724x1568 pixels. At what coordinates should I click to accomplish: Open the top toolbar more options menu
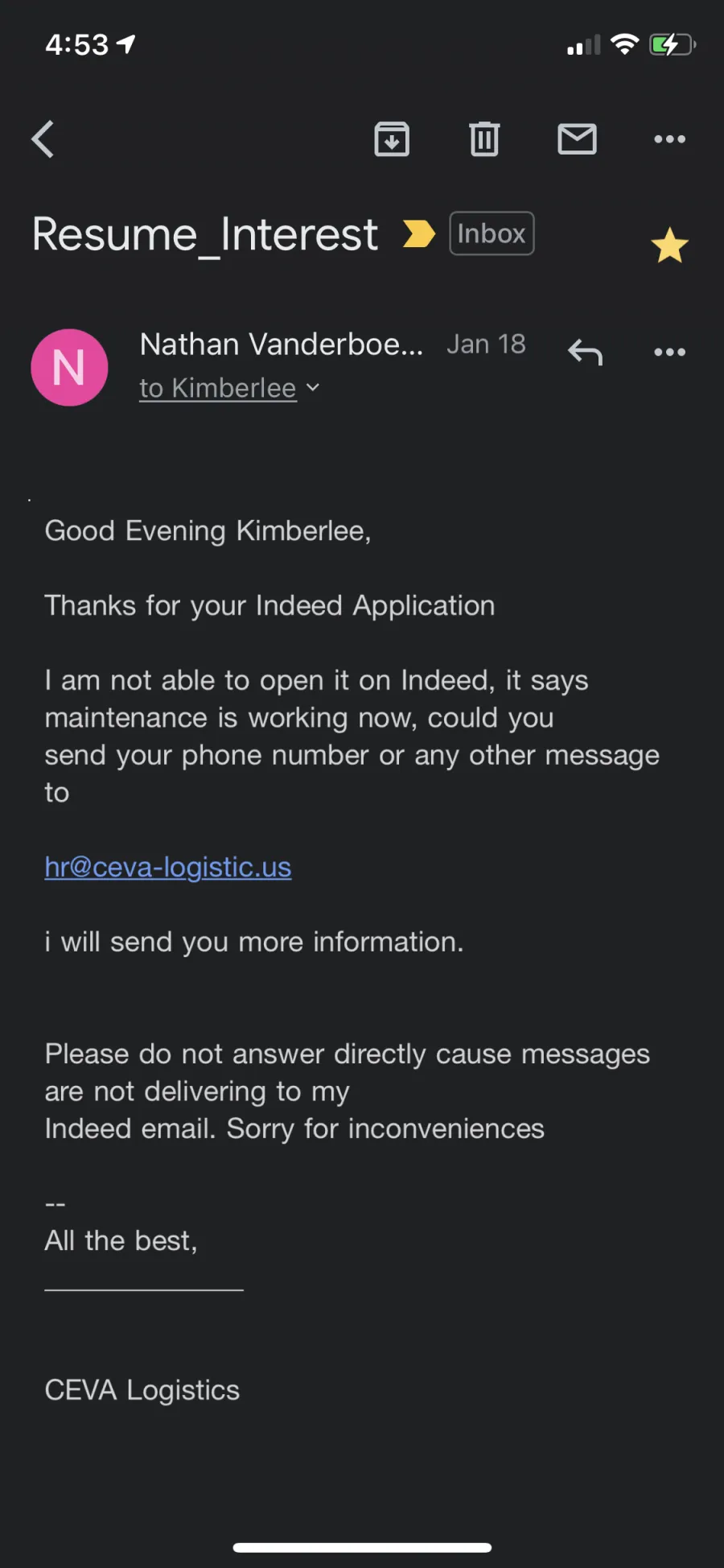click(x=669, y=139)
